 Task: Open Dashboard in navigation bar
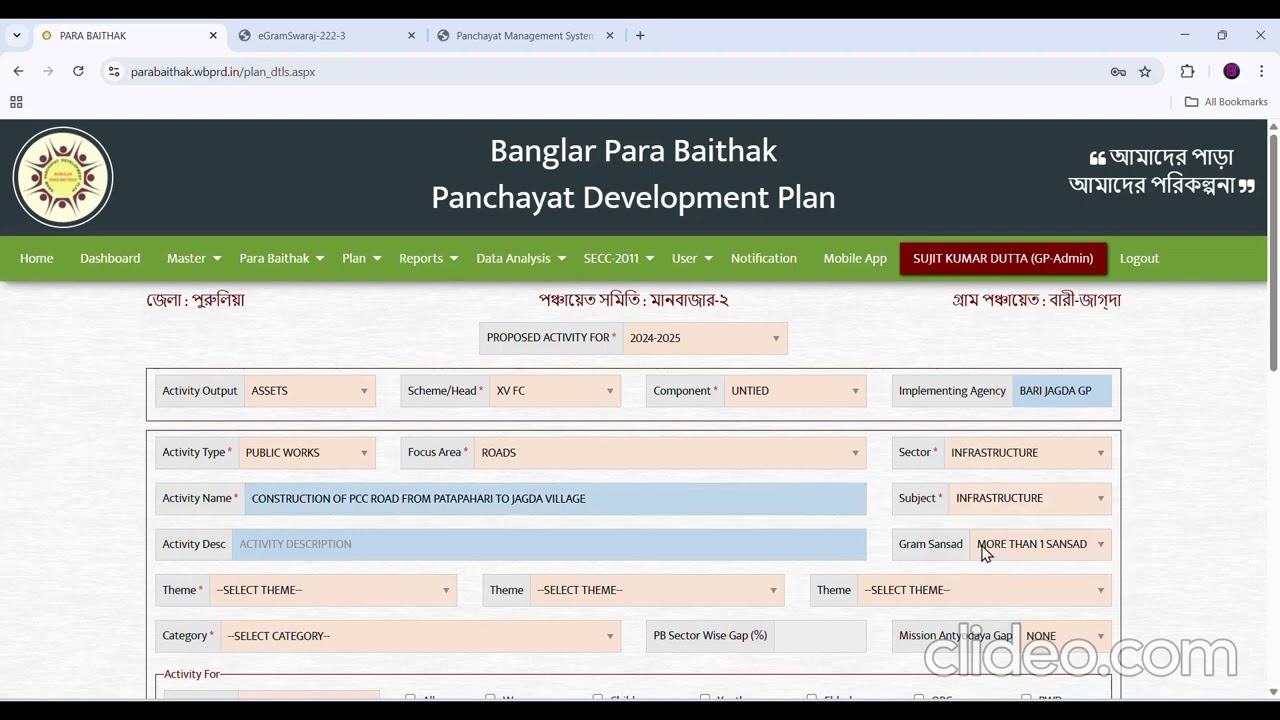[110, 258]
